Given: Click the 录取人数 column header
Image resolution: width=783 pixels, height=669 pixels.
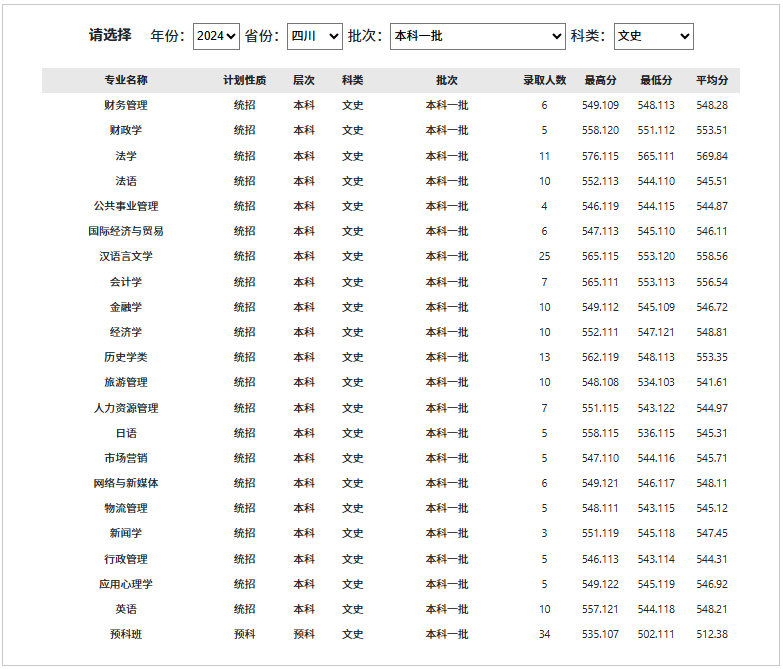Looking at the screenshot, I should pos(544,80).
